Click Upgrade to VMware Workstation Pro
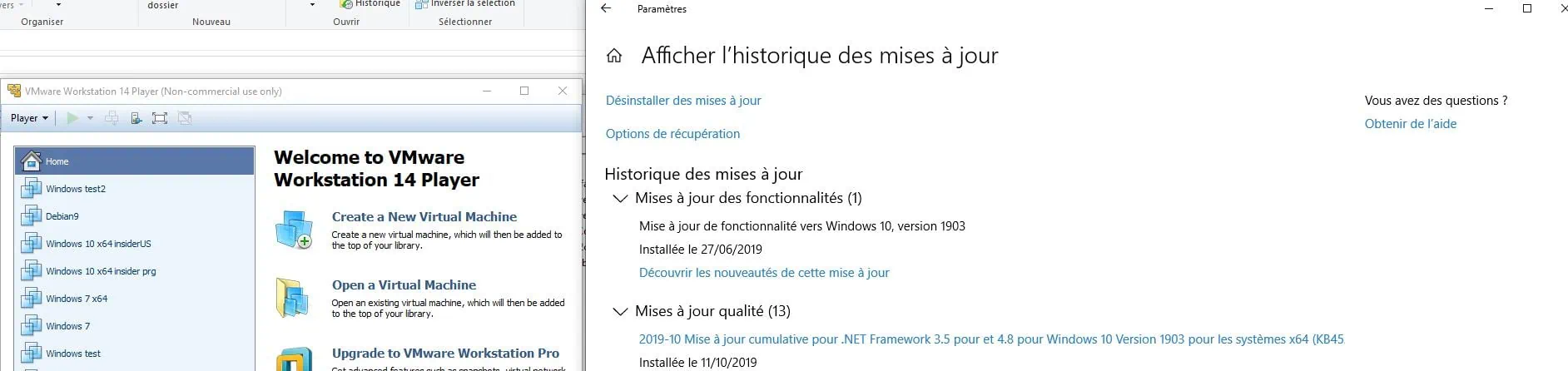Viewport: 1568px width, 371px height. point(445,354)
